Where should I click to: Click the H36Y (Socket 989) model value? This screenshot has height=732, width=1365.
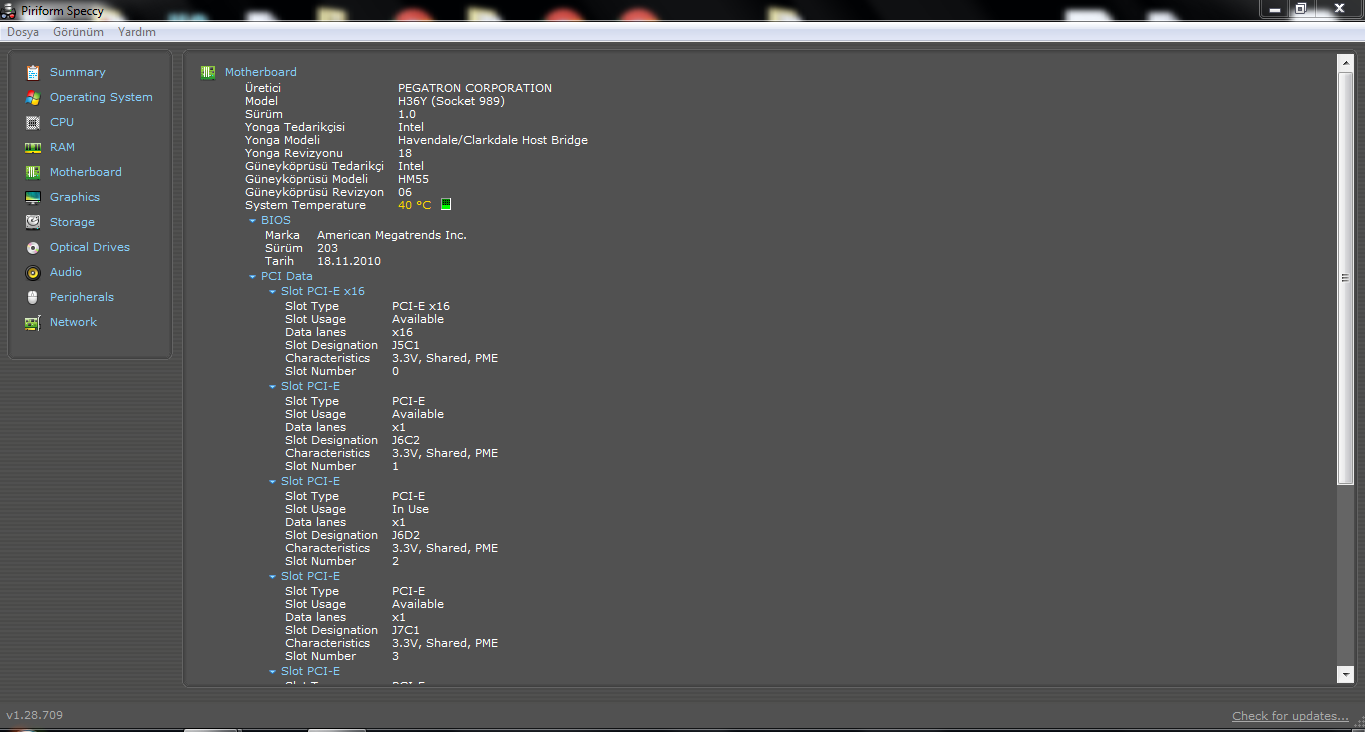[x=451, y=101]
